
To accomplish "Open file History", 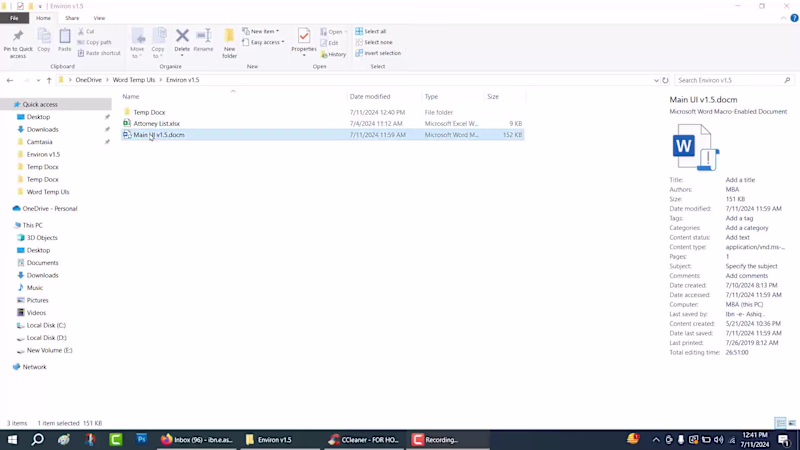I will [x=334, y=54].
